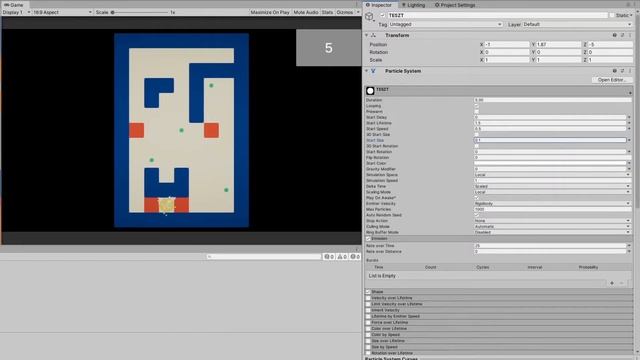The image size is (640, 360).
Task: Collapse the Transform component foldout arrow
Action: 367,36
